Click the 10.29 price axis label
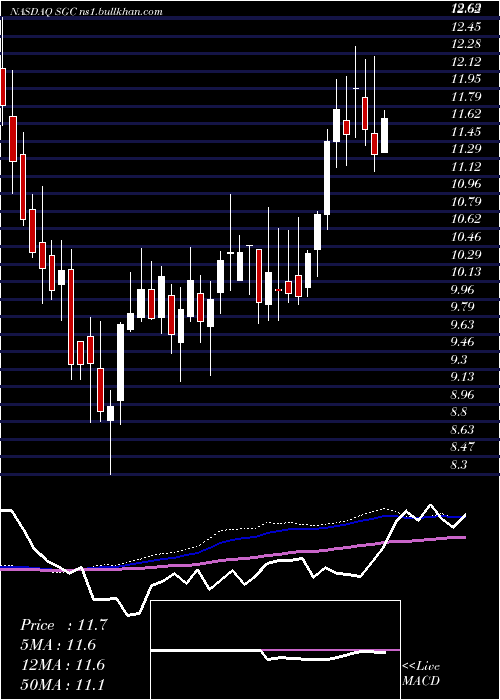Screen dimensions: 500x700 pyautogui.click(x=466, y=254)
